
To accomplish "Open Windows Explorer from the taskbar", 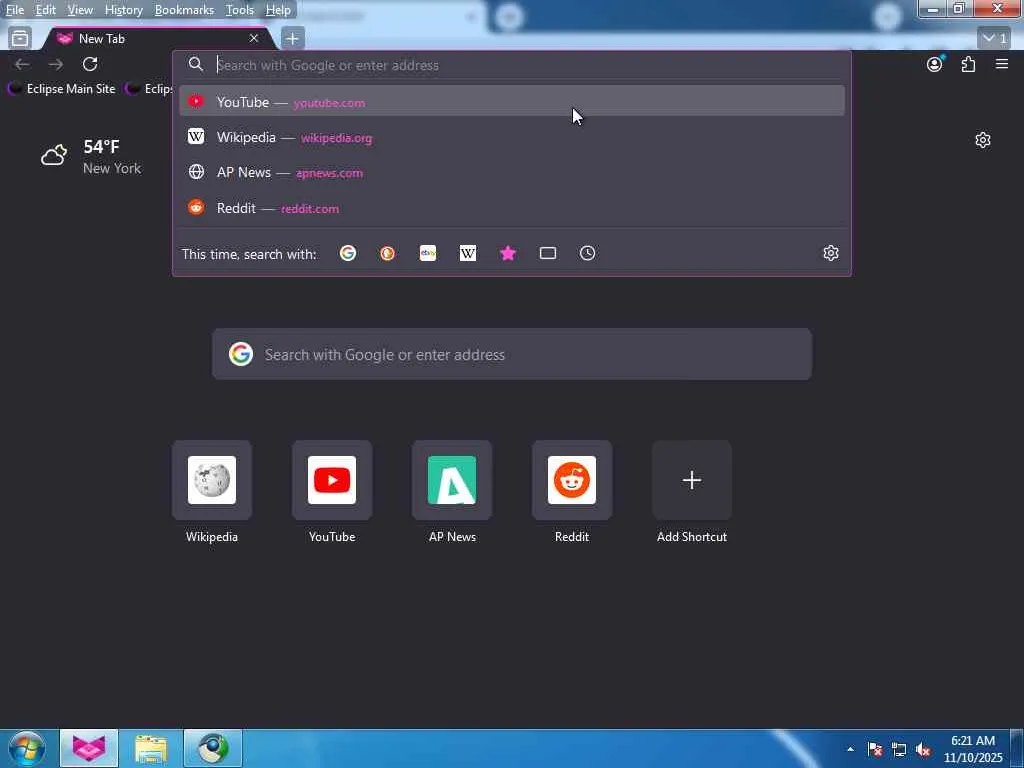I will (x=151, y=748).
